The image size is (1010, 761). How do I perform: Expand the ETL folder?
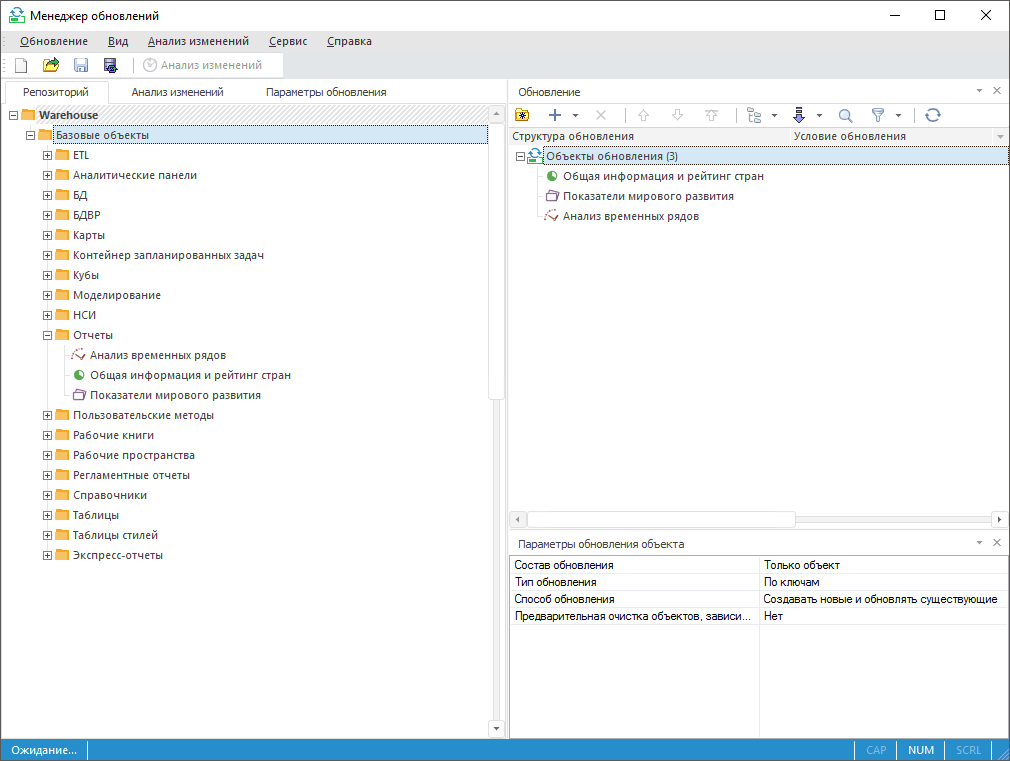tap(47, 155)
